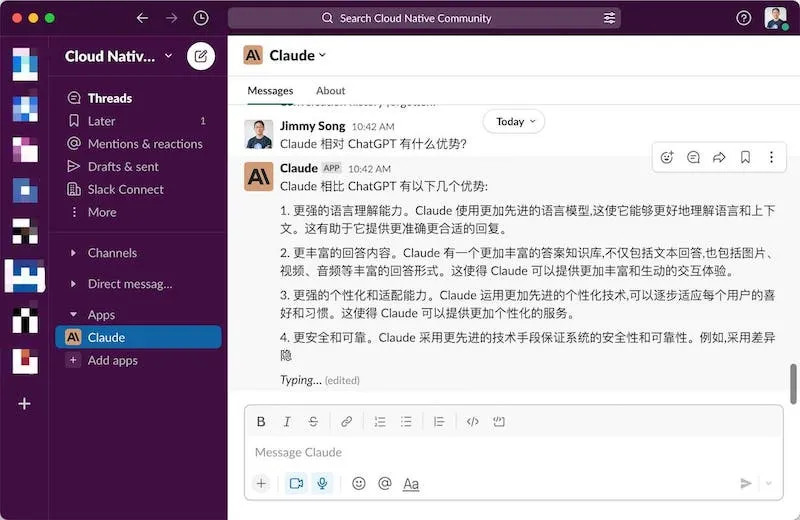Open send options dropdown arrow
This screenshot has height=520, width=800.
pos(769,483)
